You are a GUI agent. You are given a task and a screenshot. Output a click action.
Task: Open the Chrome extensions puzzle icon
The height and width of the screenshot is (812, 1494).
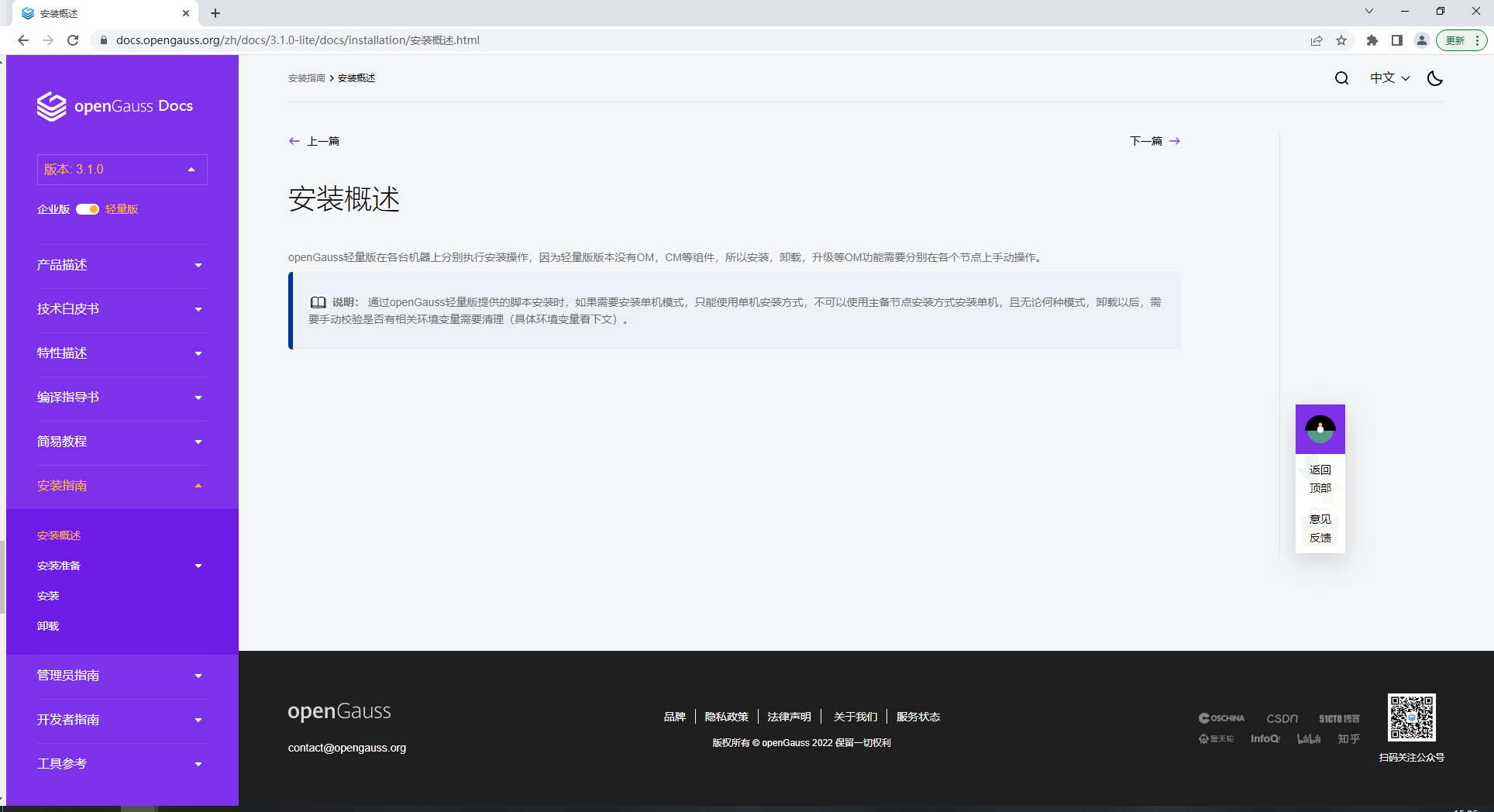[1372, 40]
